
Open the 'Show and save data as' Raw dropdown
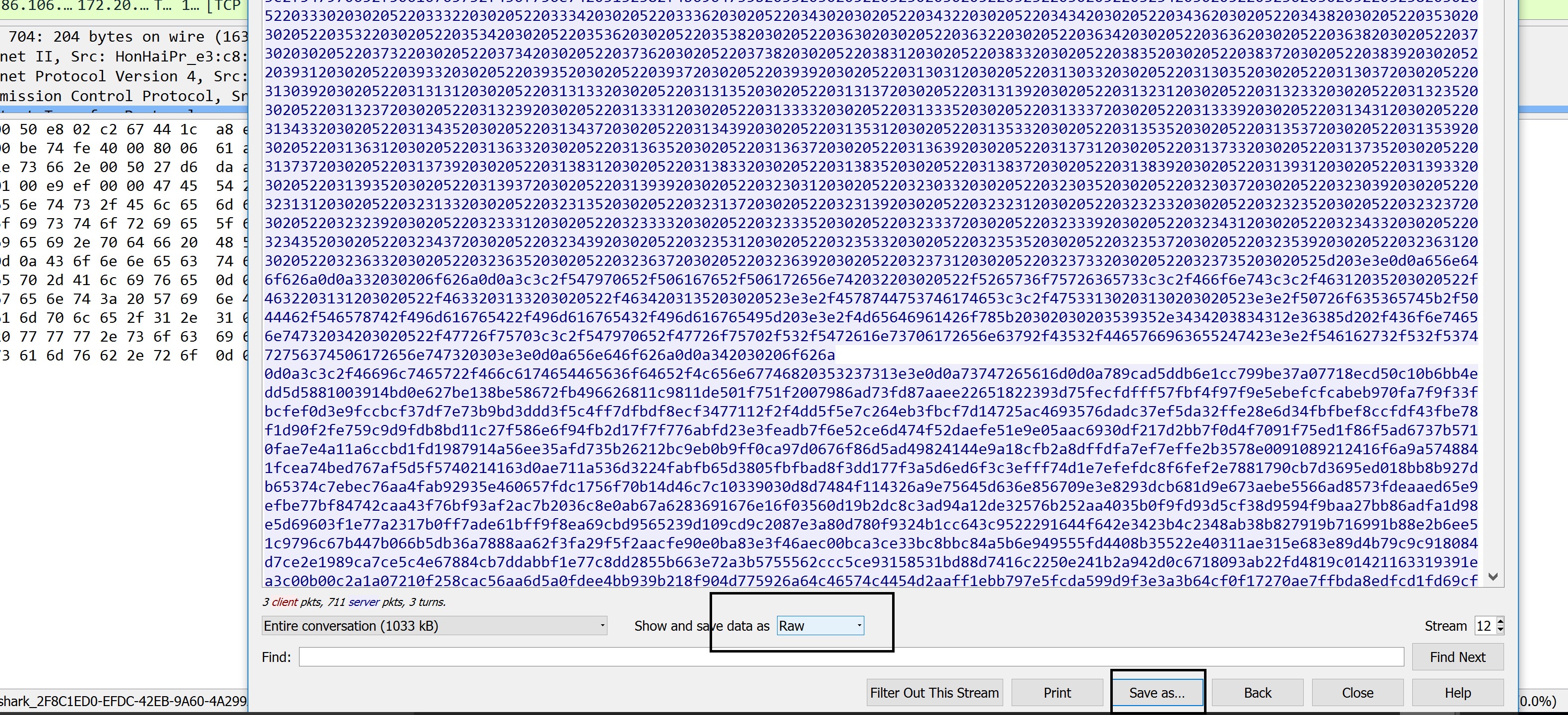pos(820,626)
